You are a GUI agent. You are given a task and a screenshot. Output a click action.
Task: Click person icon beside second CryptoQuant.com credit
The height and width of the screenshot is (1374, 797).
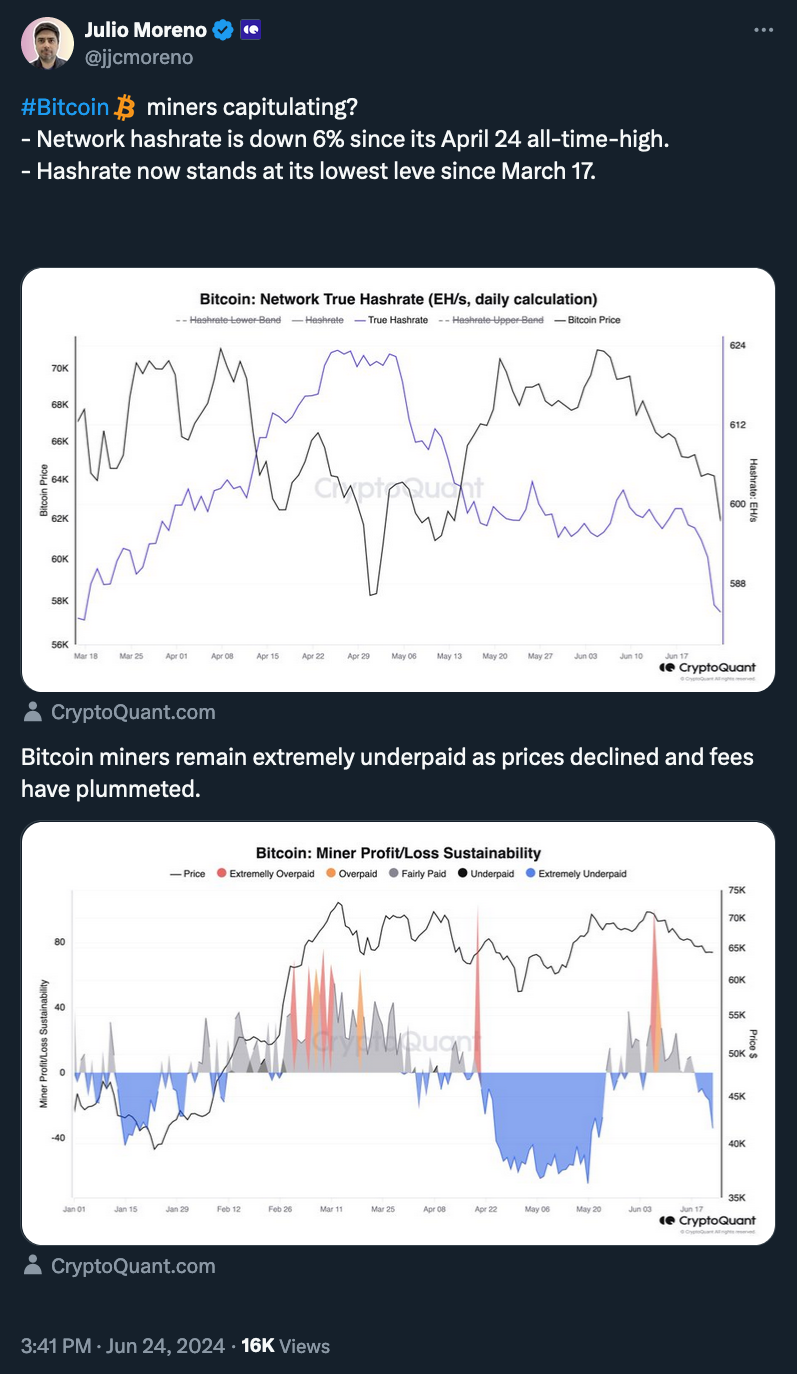point(33,1266)
